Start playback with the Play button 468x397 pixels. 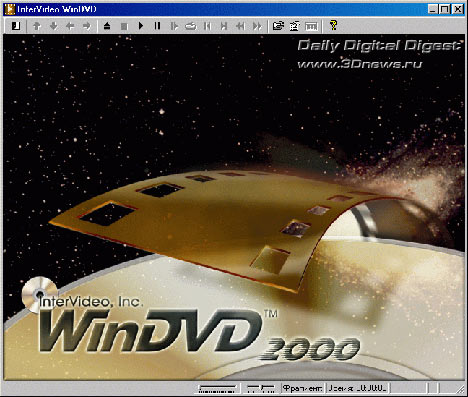pyautogui.click(x=141, y=26)
